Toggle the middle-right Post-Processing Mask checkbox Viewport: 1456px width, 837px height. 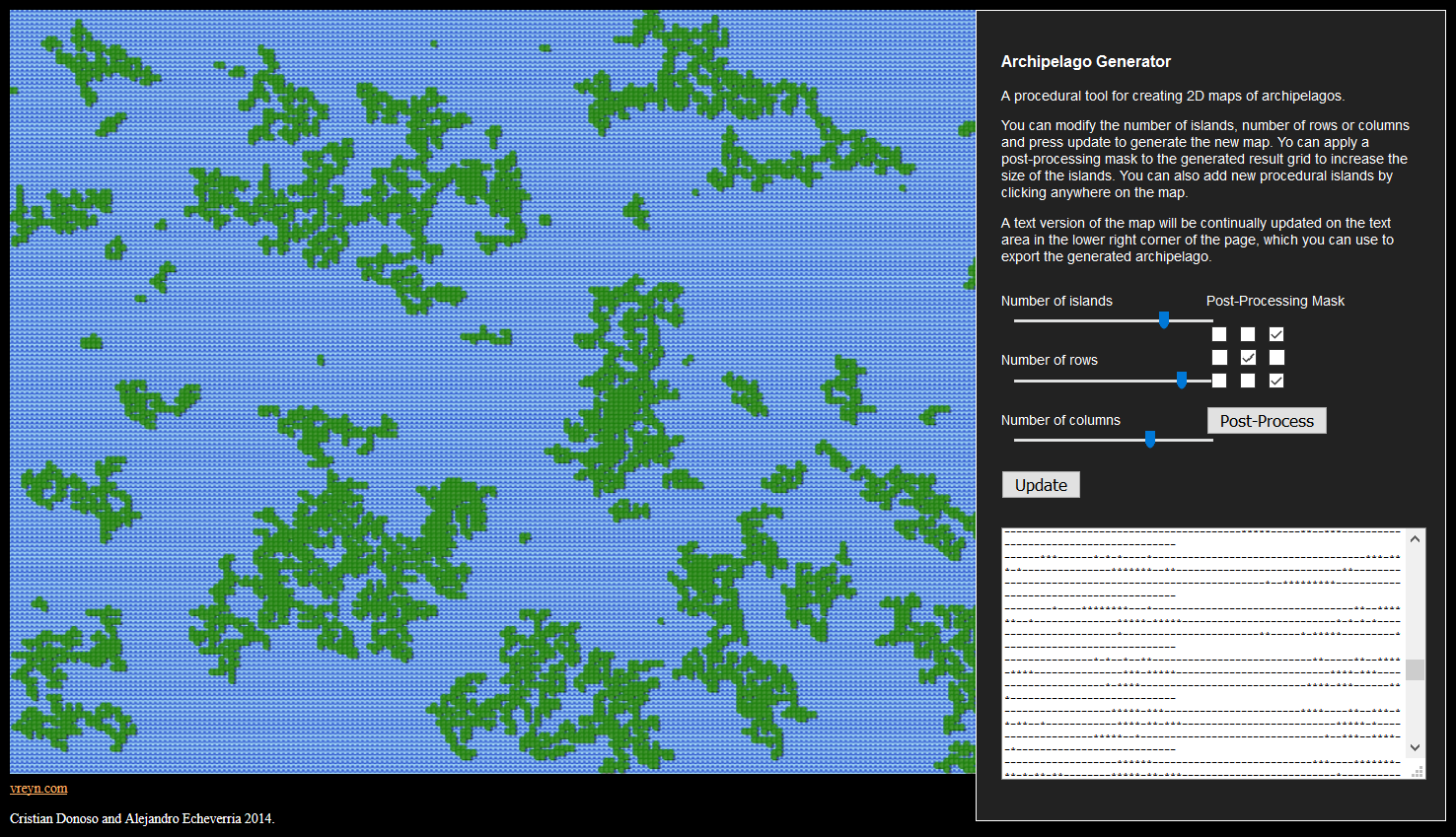pyautogui.click(x=1276, y=357)
